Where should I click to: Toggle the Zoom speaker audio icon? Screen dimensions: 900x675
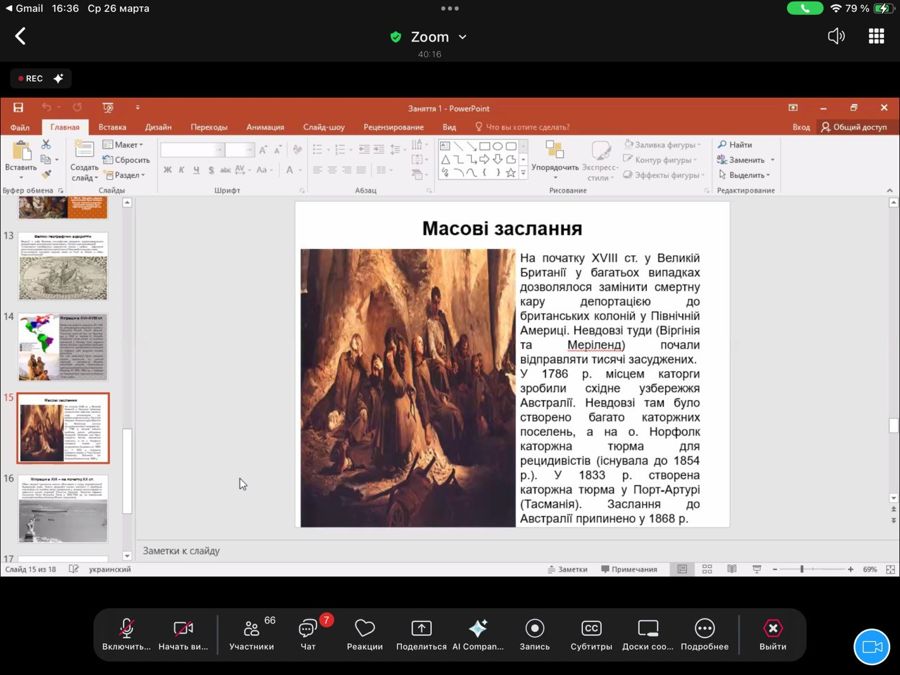click(836, 36)
